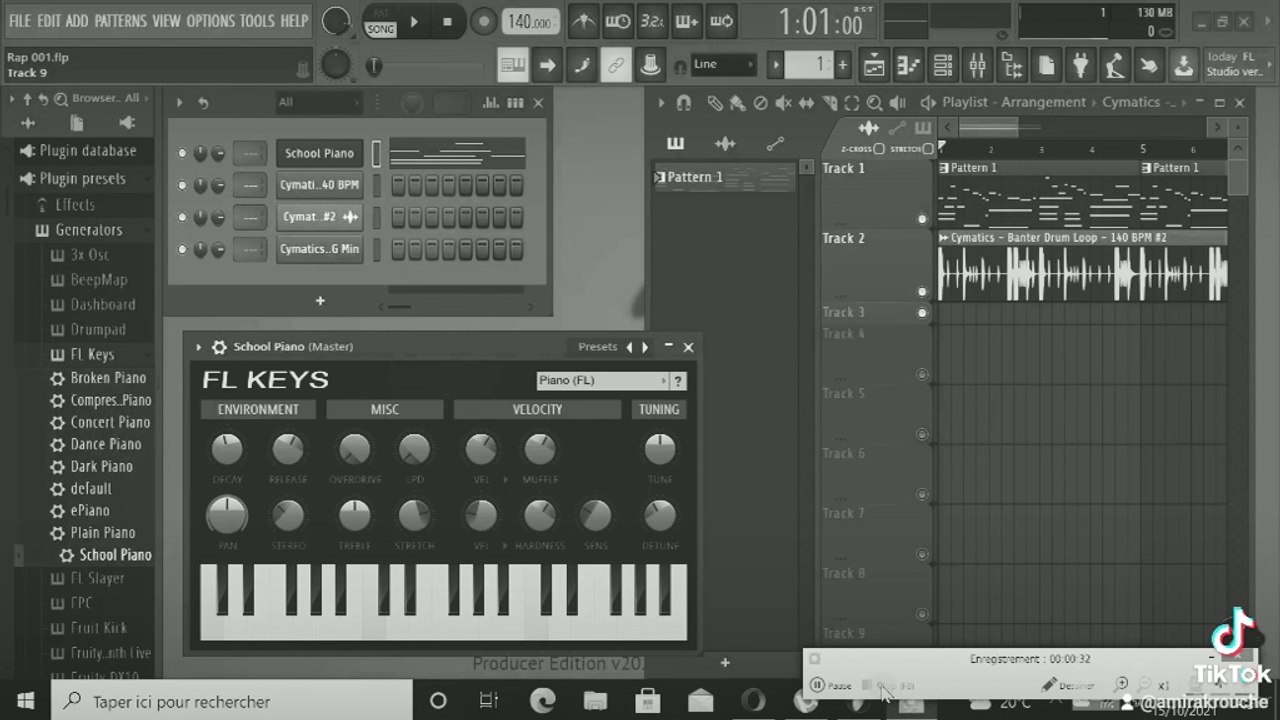Select the draw pencil tool in playlist
Image resolution: width=1280 pixels, height=720 pixels.
[714, 102]
